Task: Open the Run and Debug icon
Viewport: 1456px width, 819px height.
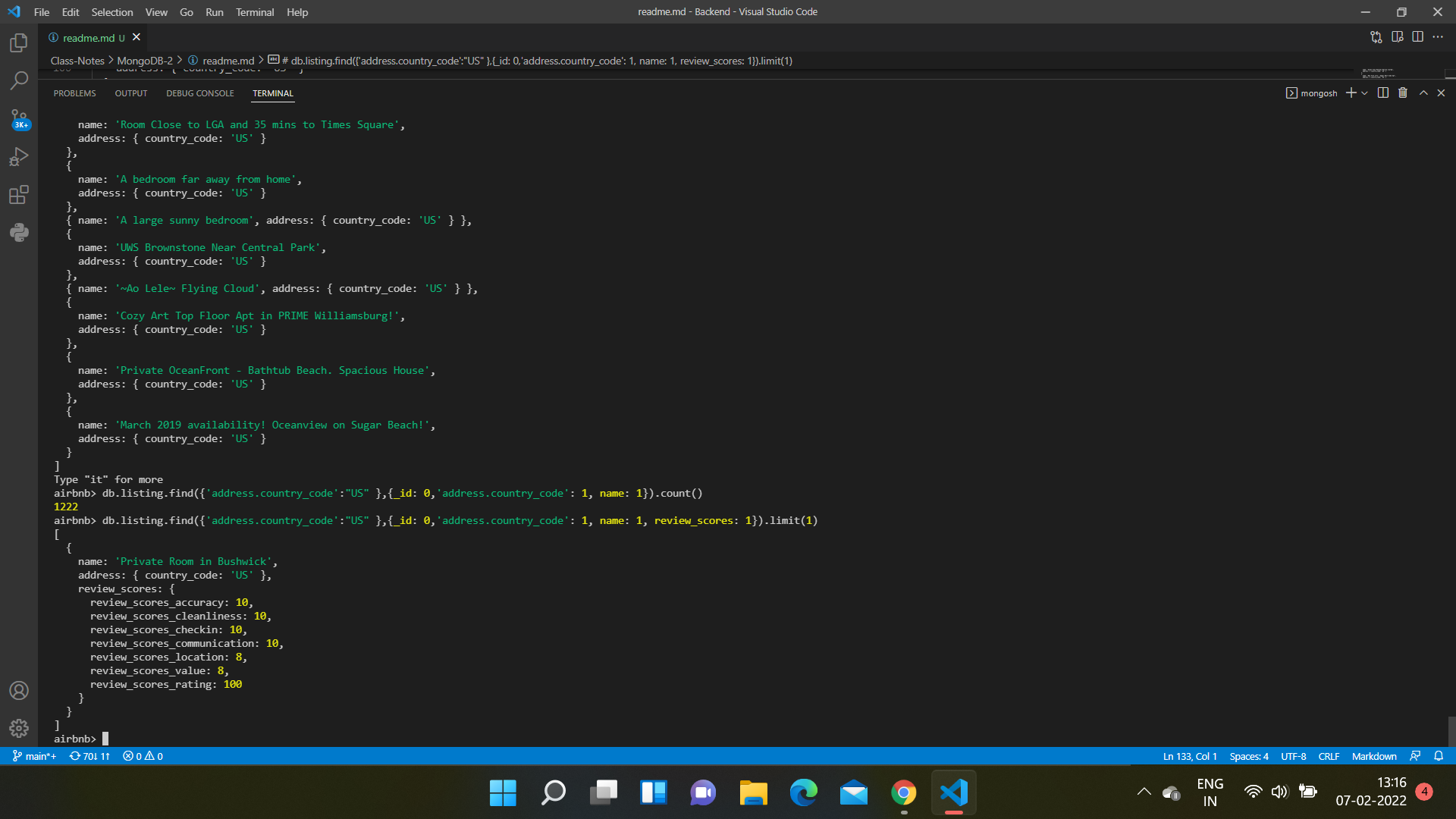Action: coord(19,156)
